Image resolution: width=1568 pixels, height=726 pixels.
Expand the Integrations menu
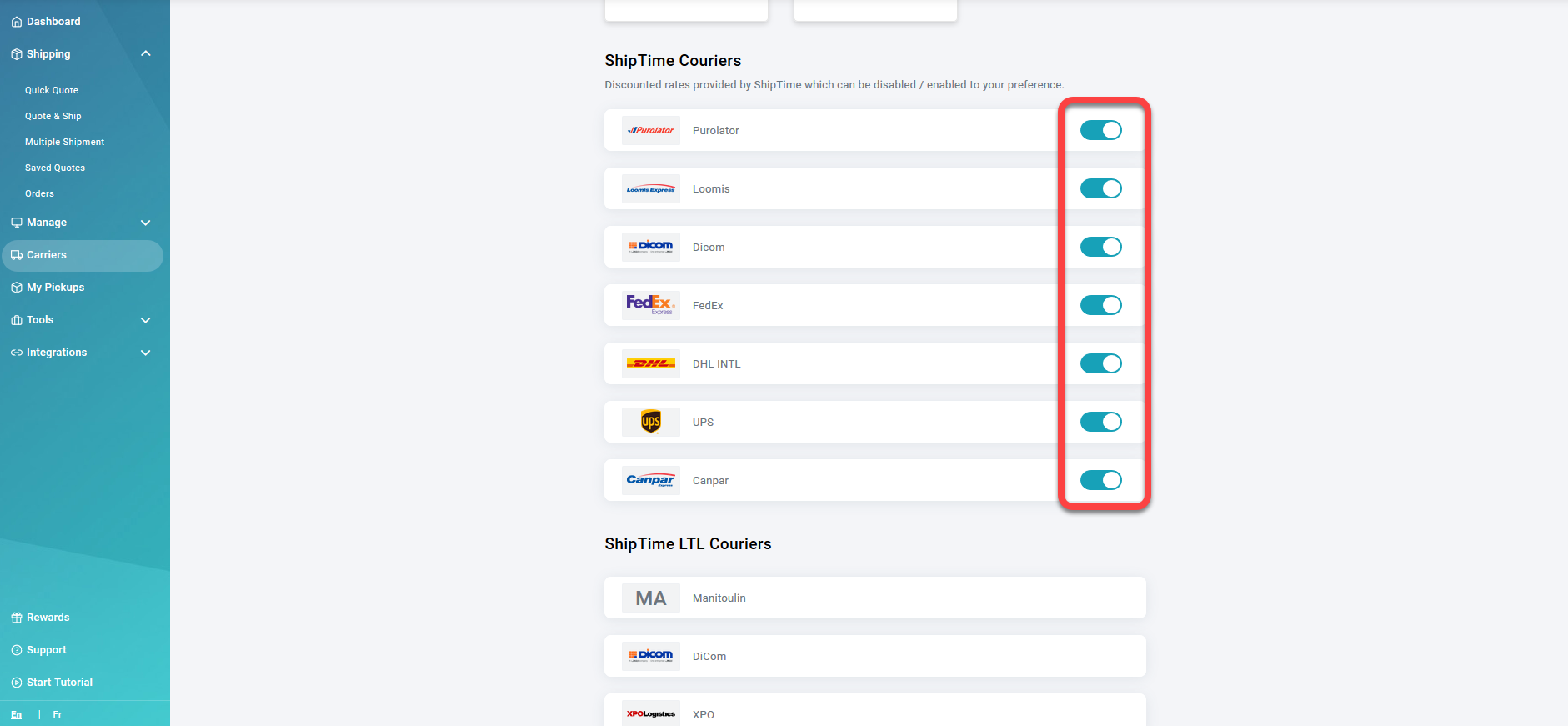(145, 353)
